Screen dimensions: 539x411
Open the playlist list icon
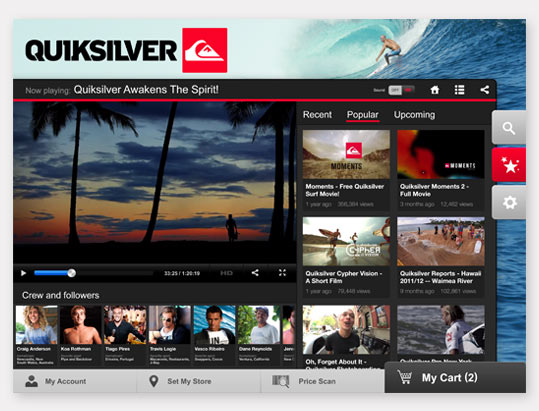pos(460,90)
